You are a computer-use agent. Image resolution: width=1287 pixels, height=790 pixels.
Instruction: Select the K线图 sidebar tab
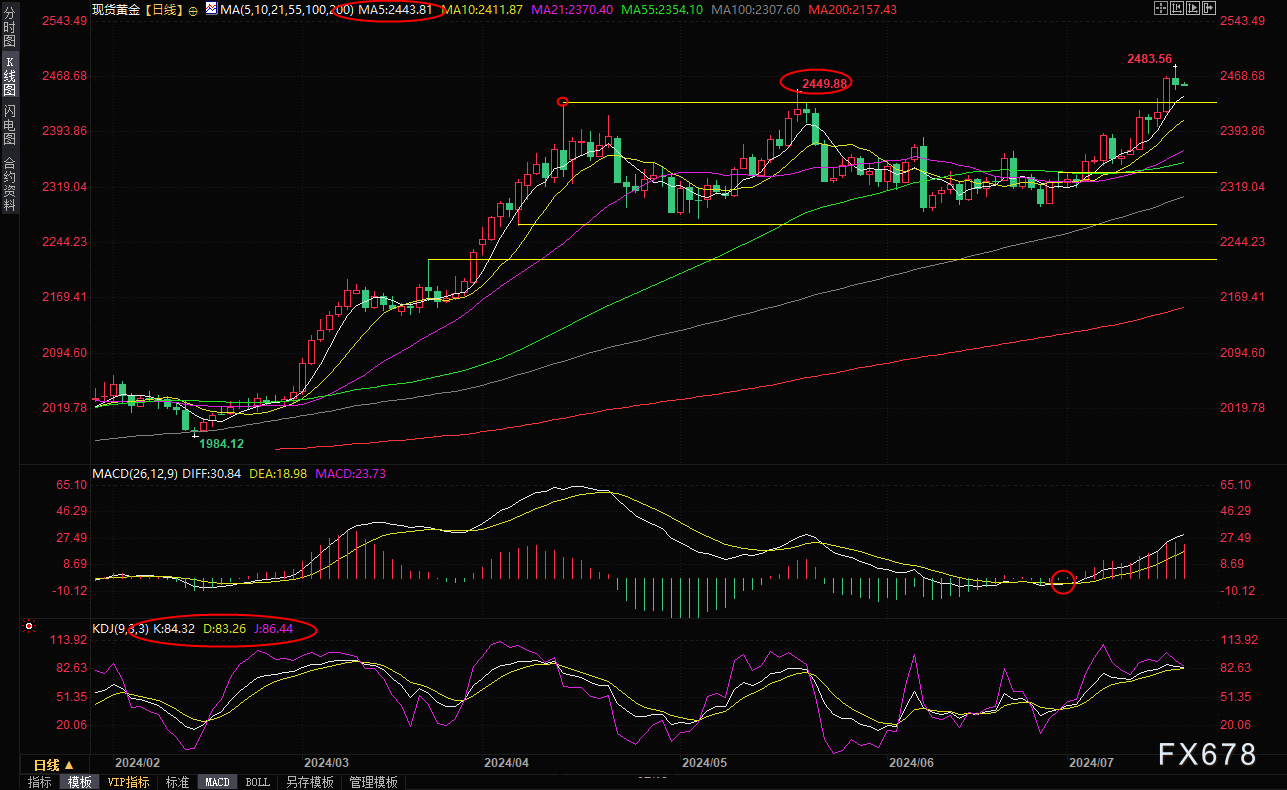click(x=9, y=75)
